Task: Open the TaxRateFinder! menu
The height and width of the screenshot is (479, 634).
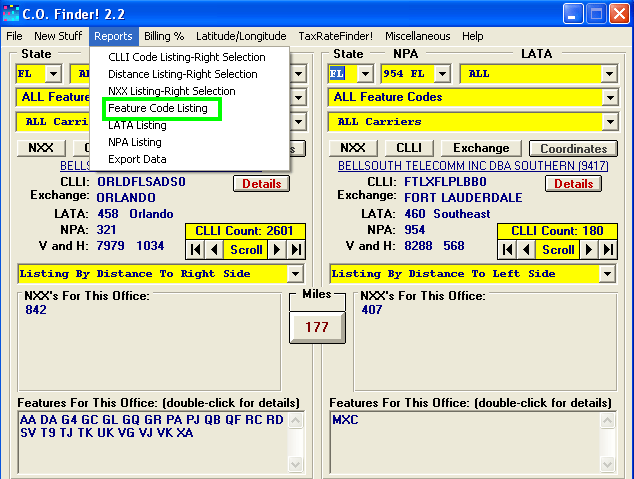Action: point(336,36)
